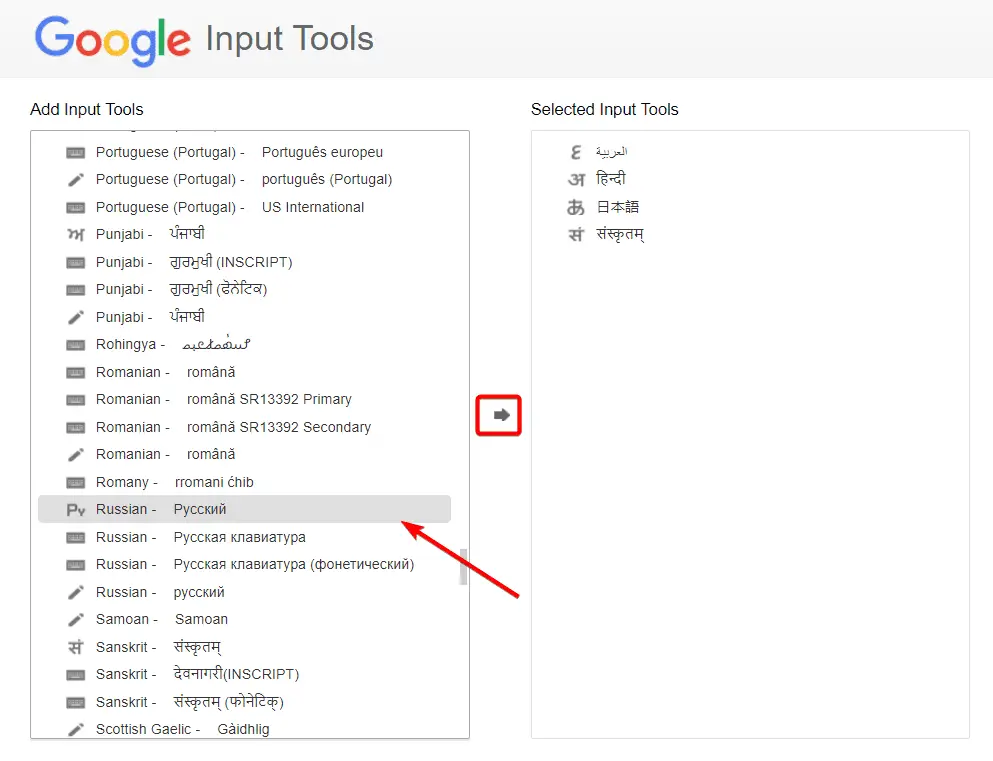Pick the "Romany - rromani ćhib" label

(x=175, y=482)
